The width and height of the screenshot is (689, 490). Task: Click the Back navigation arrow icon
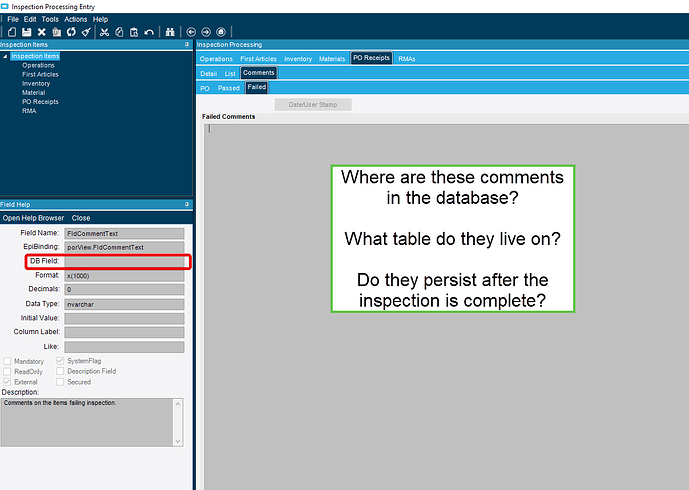click(x=191, y=32)
